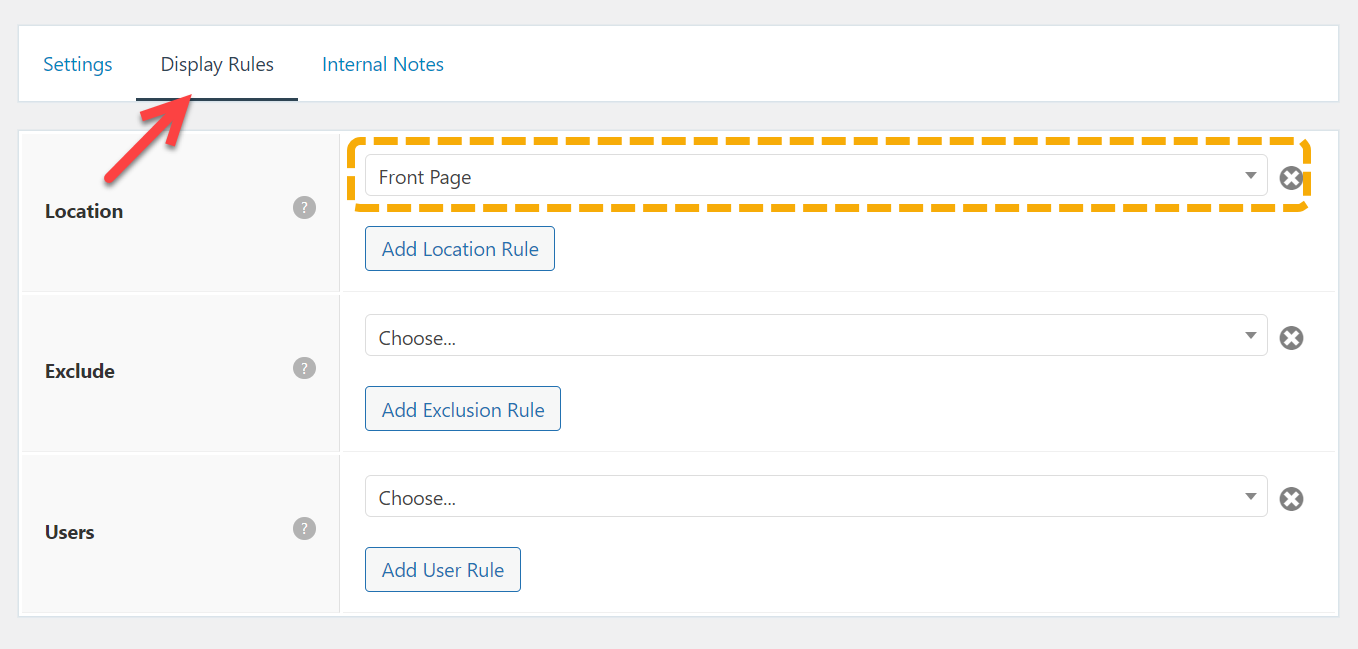Image resolution: width=1358 pixels, height=649 pixels.
Task: Click the Exclude row label
Action: pos(80,371)
